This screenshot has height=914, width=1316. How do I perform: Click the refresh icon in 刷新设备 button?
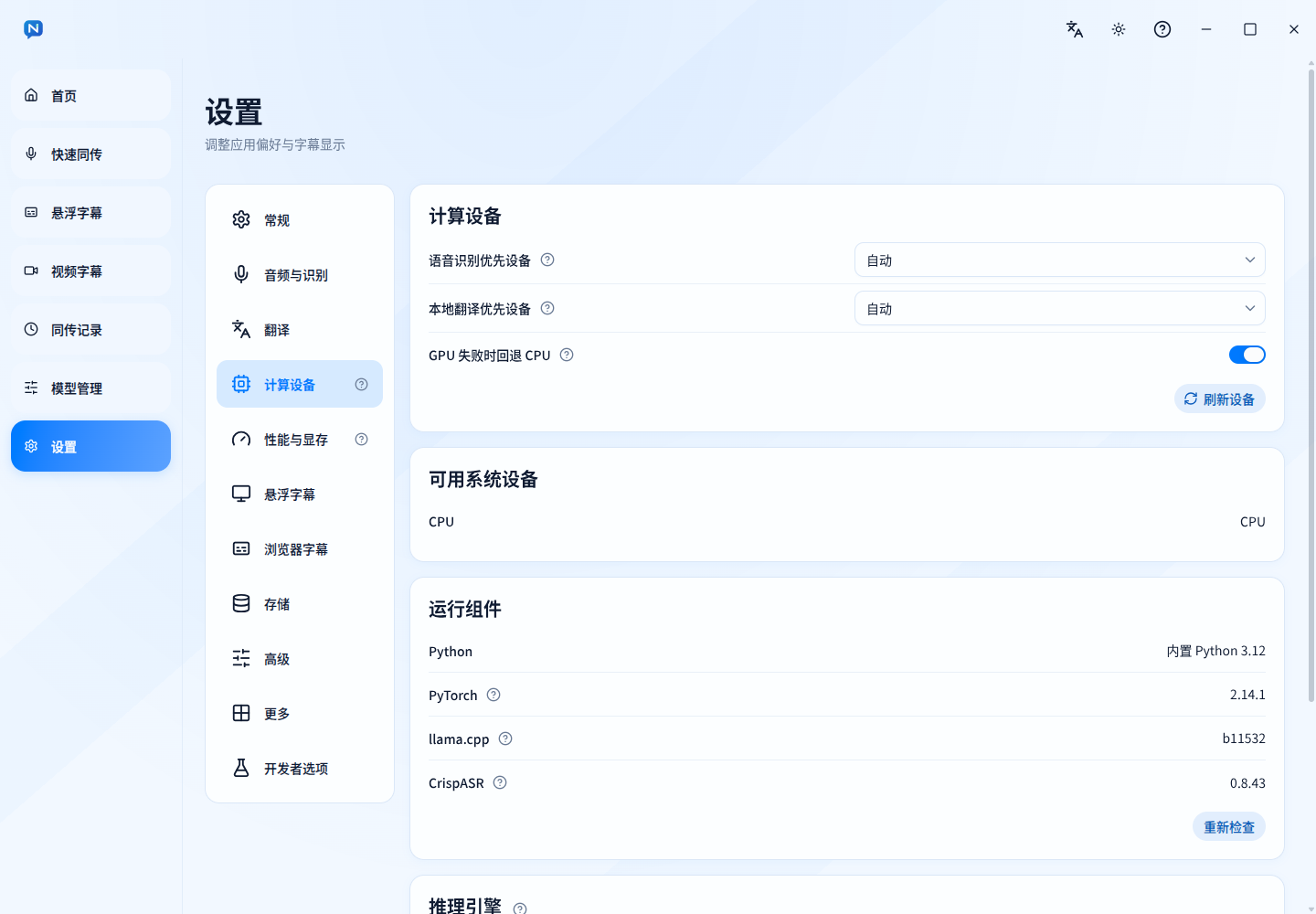pos(1191,399)
